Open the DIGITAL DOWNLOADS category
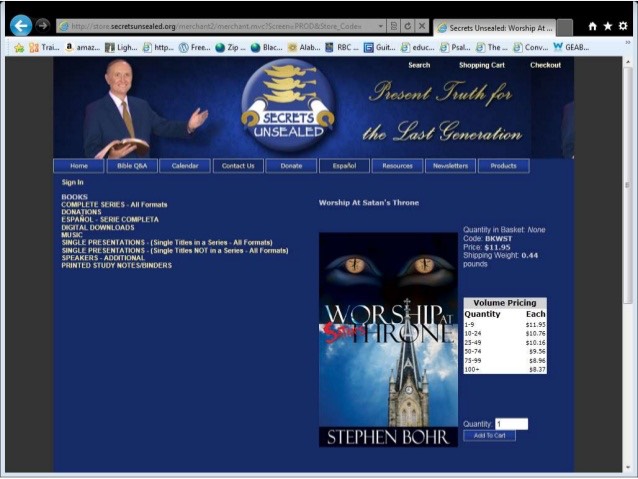 click(x=98, y=227)
